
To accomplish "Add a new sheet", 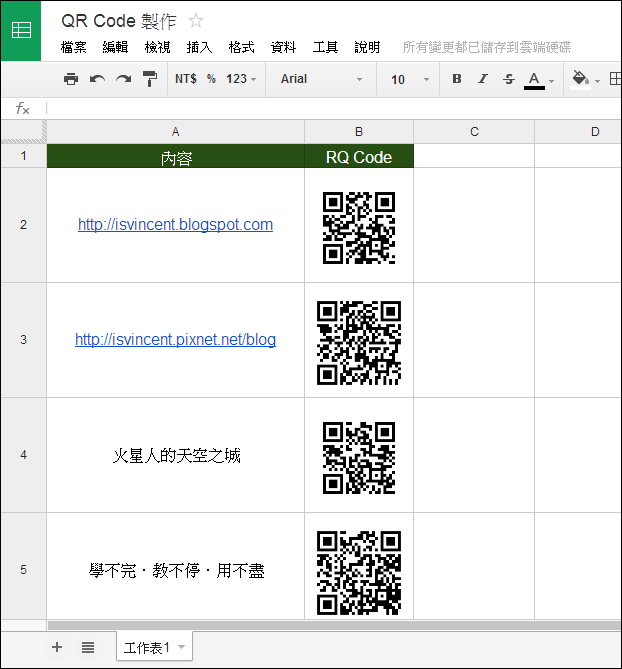I will point(57,647).
